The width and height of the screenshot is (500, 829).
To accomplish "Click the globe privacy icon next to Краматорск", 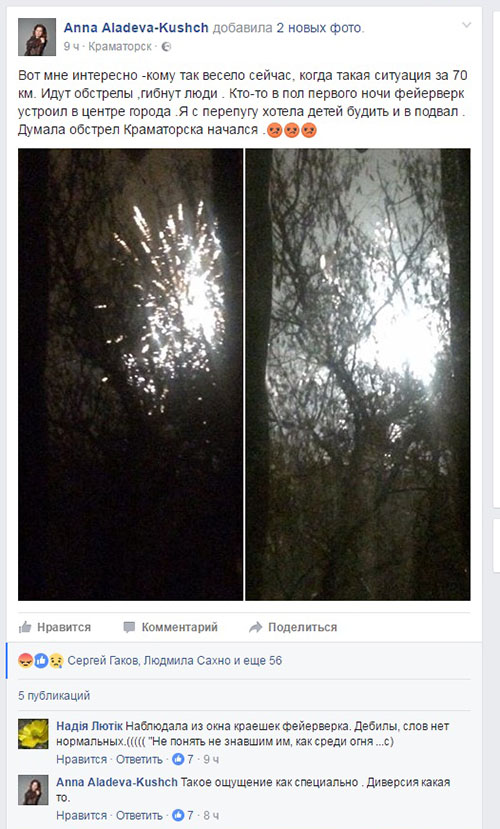I will click(166, 47).
